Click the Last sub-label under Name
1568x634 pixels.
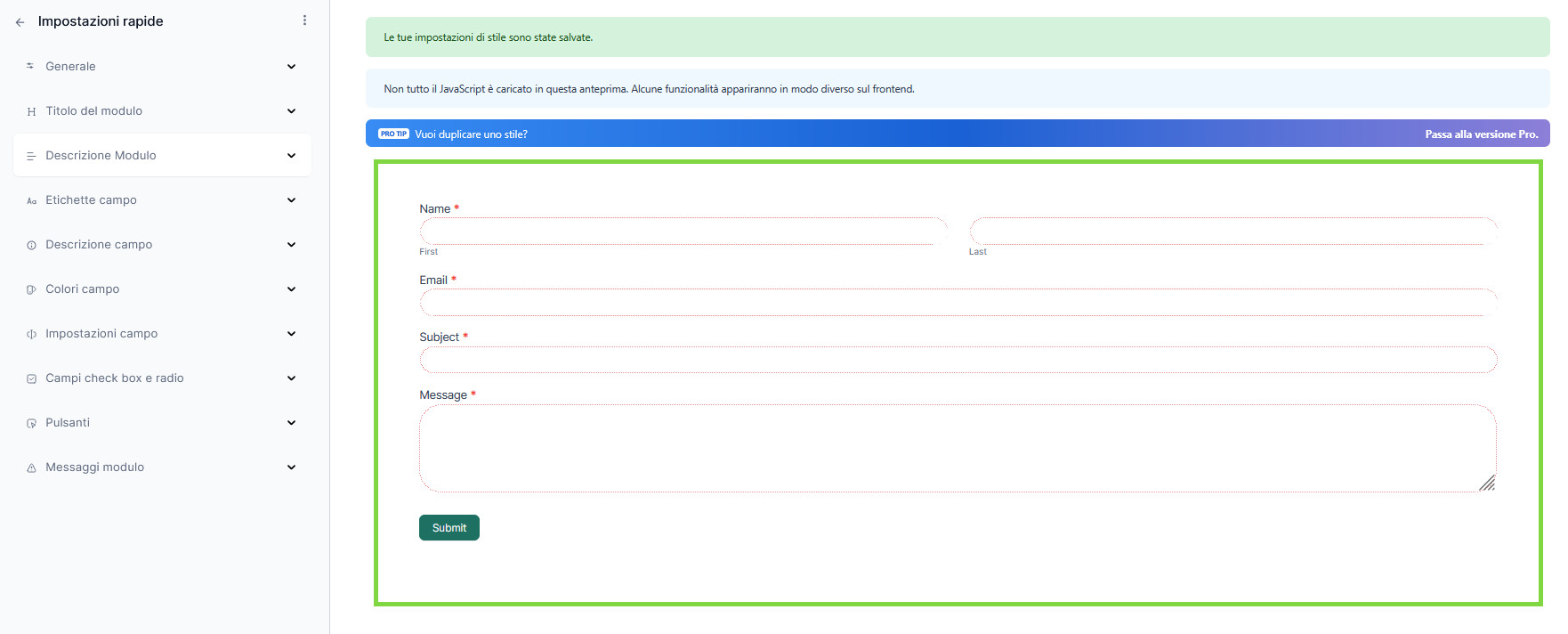tap(978, 252)
